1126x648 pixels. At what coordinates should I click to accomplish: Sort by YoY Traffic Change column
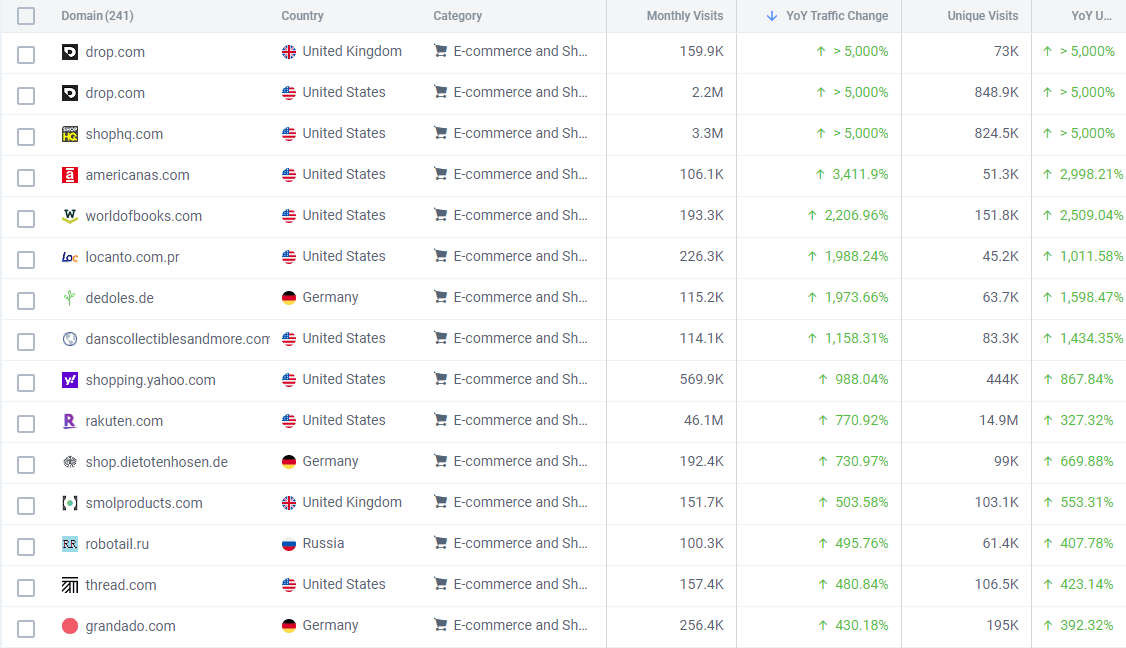click(837, 16)
